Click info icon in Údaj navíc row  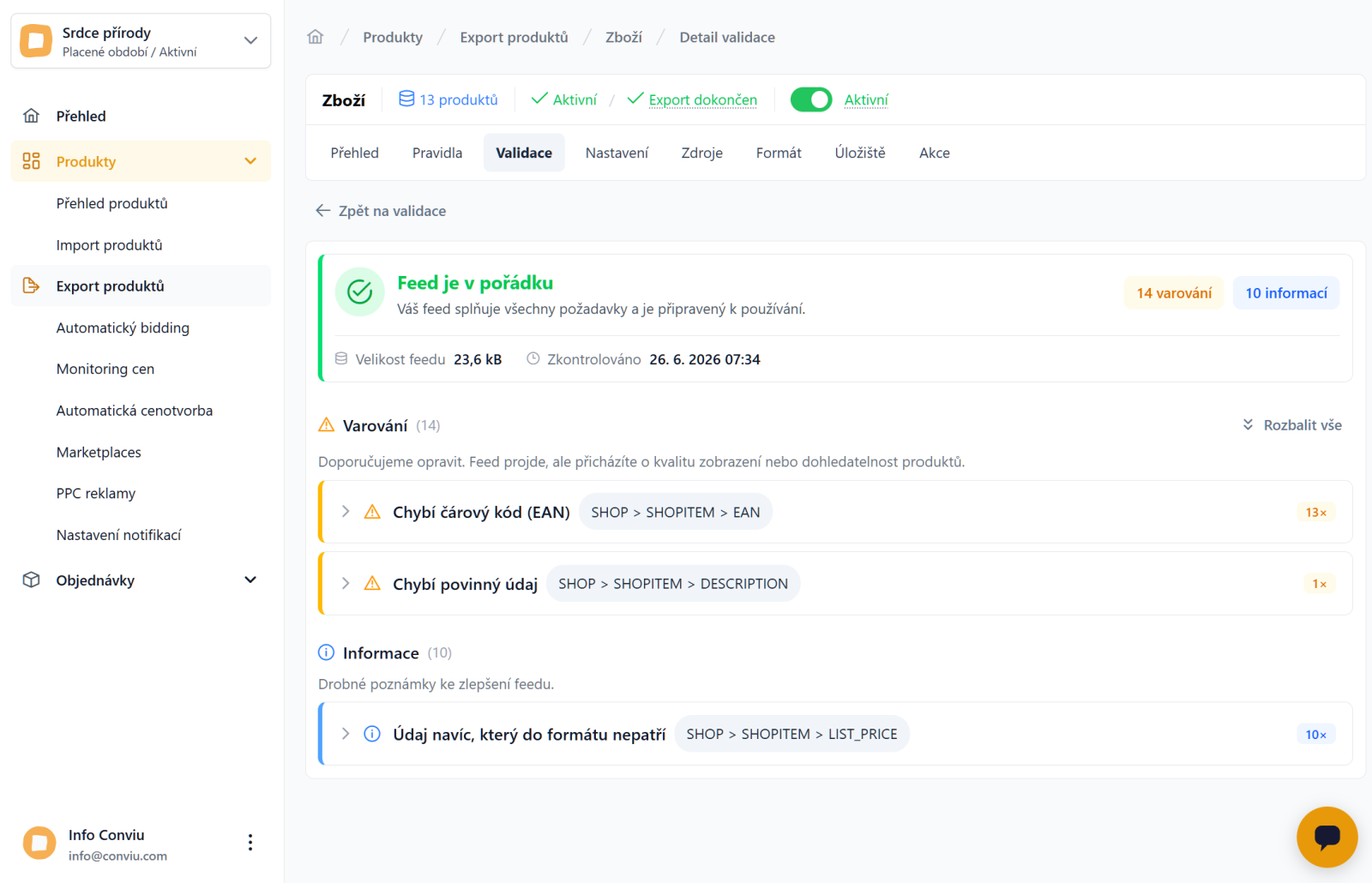point(372,734)
